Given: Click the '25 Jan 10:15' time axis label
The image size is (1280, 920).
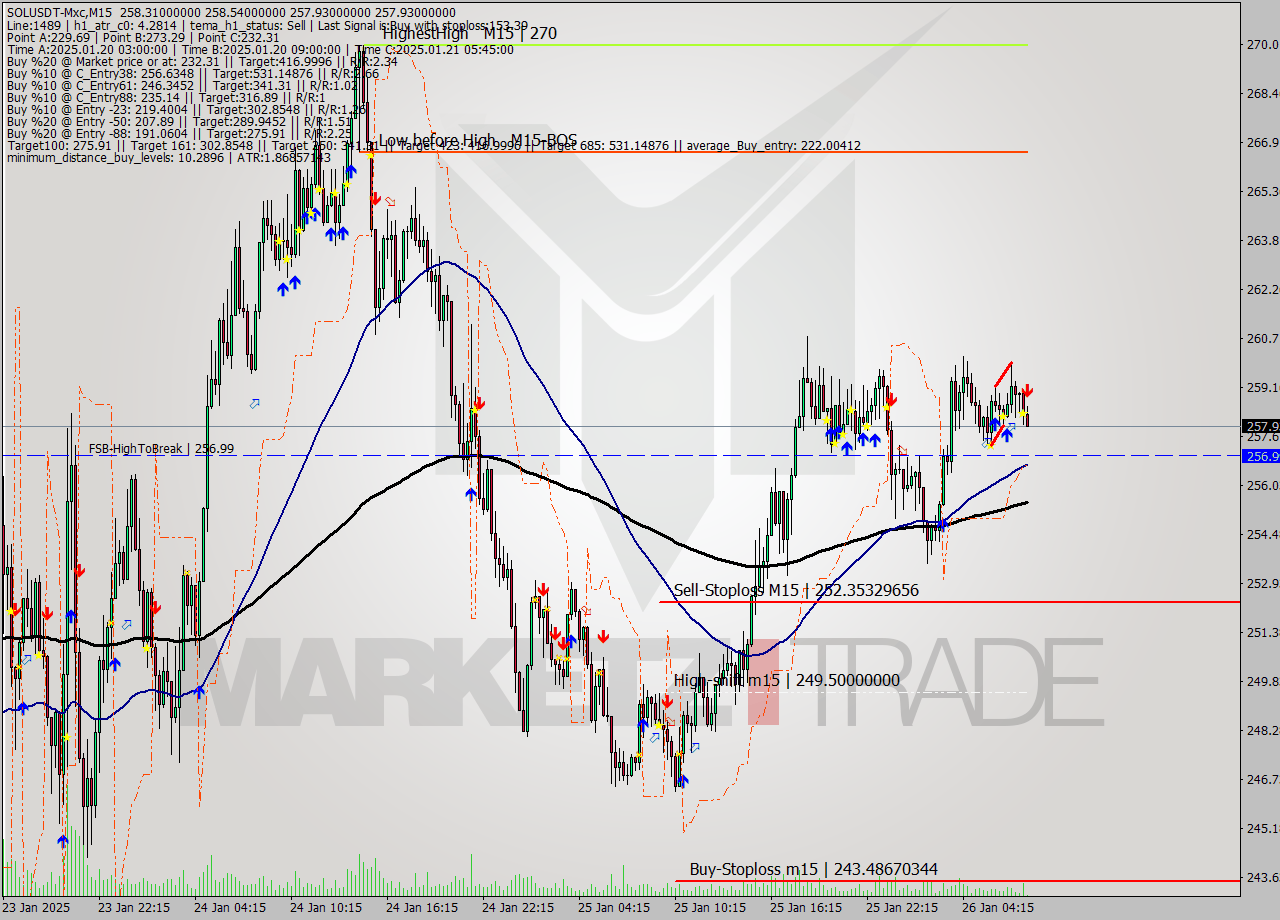Looking at the screenshot, I should pos(710,908).
